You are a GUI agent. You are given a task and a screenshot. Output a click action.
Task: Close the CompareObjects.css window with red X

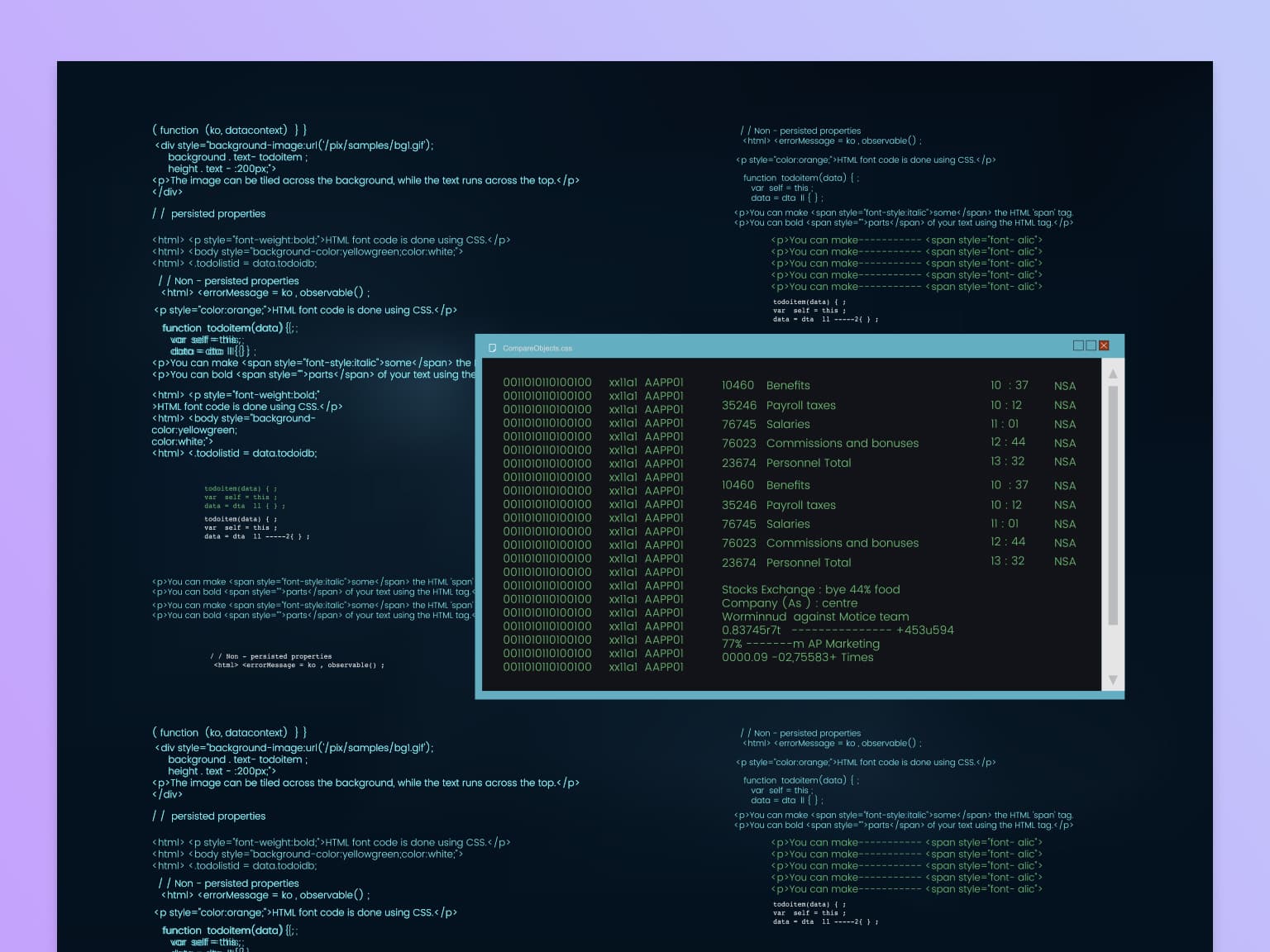point(1104,345)
